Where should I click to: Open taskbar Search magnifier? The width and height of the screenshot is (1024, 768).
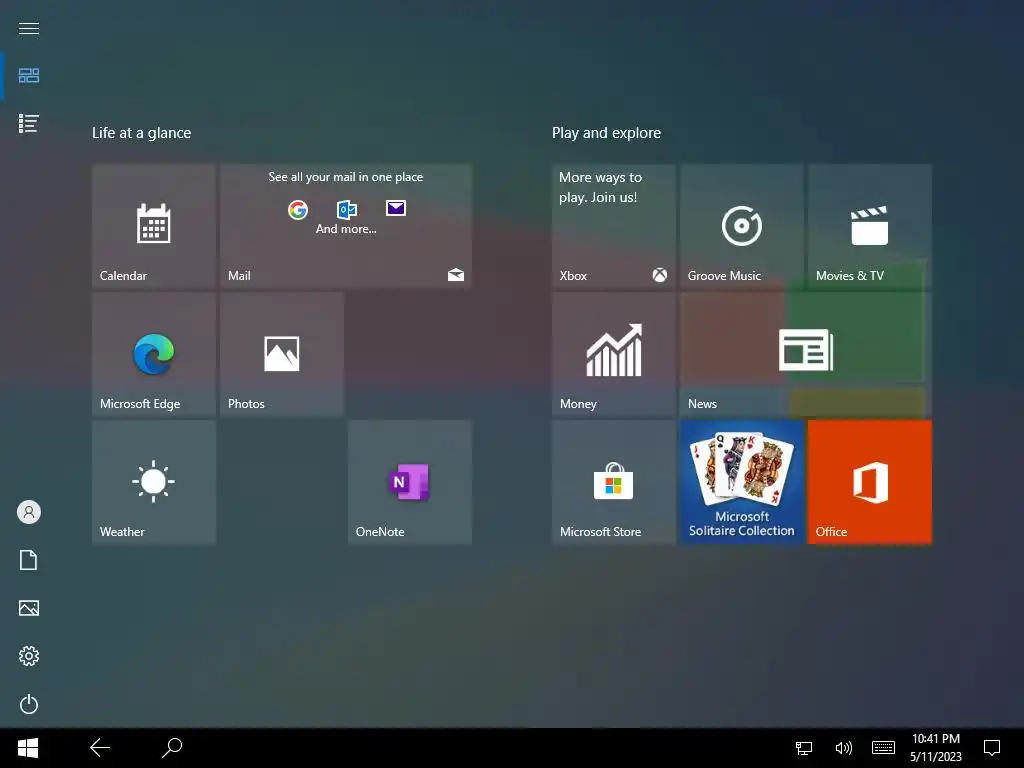coord(172,748)
